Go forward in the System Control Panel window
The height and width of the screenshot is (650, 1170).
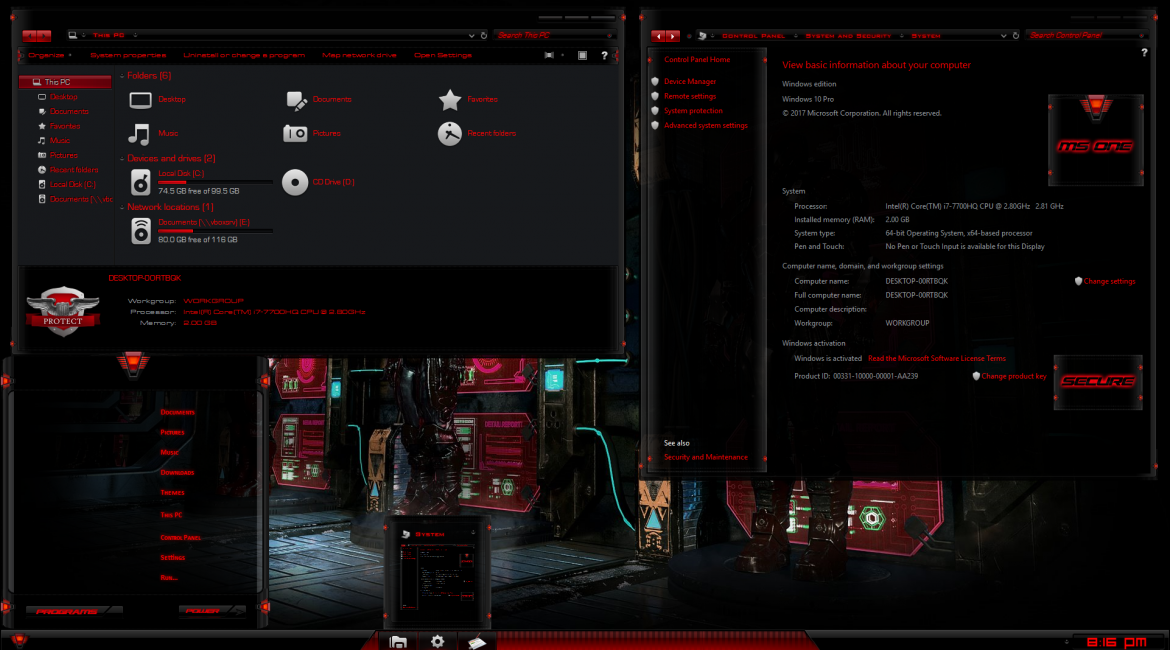(x=673, y=36)
